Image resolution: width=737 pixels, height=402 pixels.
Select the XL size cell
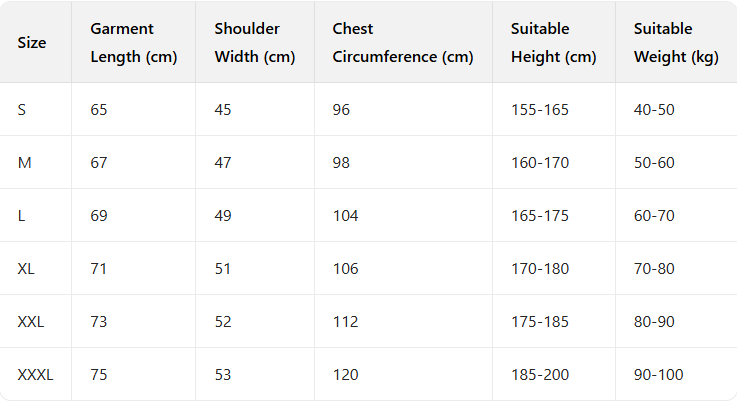[x=27, y=269]
